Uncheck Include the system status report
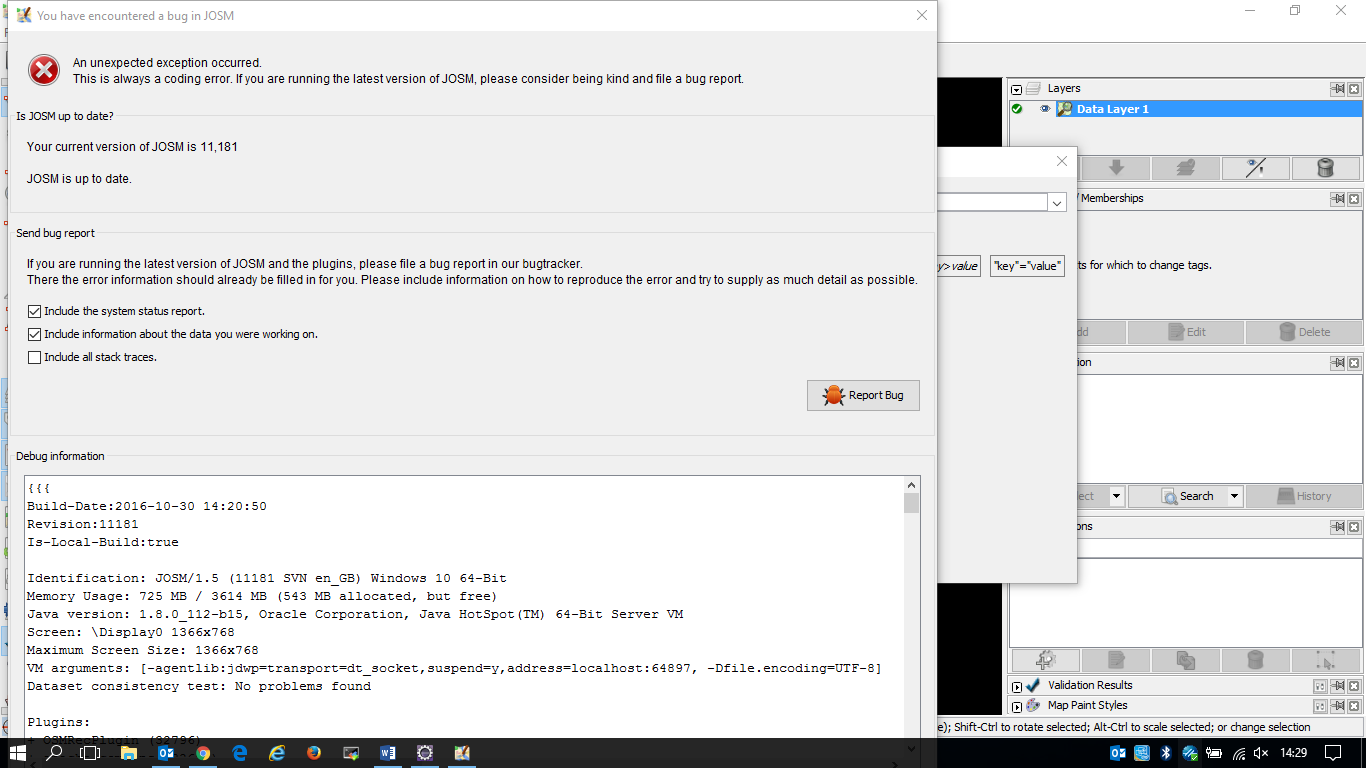Screen dimensions: 1366x768 coord(35,311)
